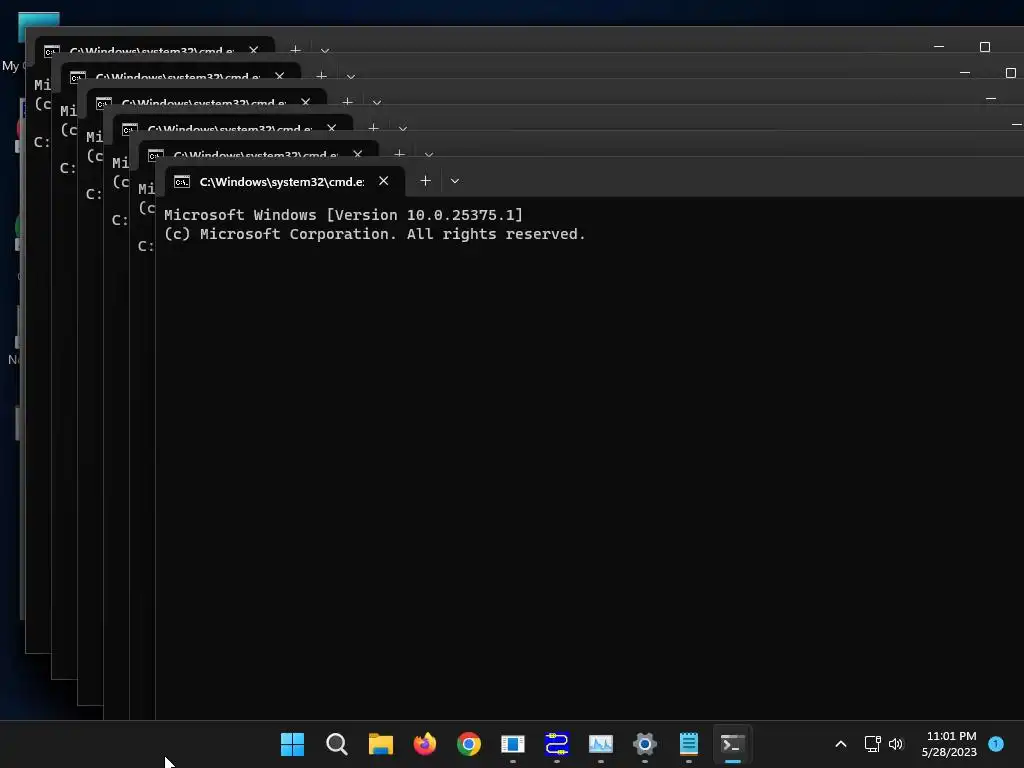Add a tab in the third terminal window from the back

click(347, 102)
